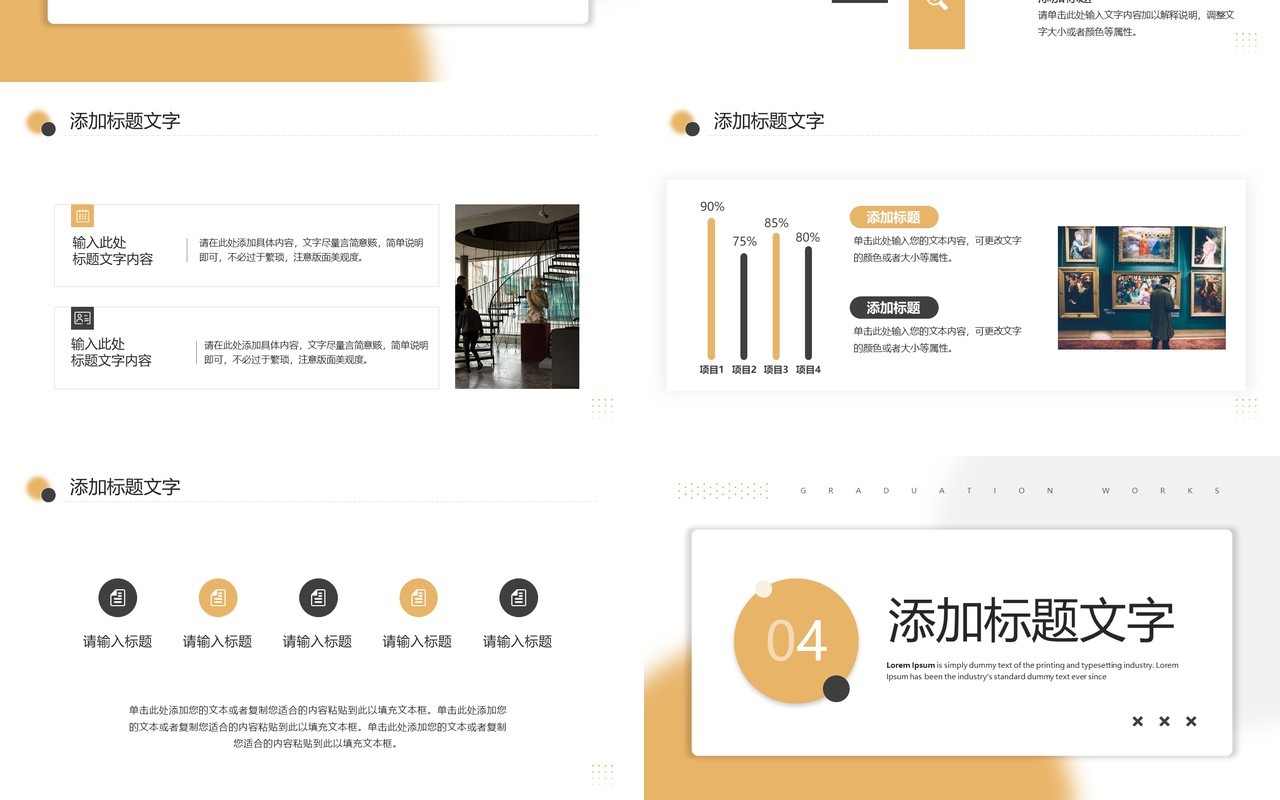This screenshot has width=1280, height=800.
Task: Click the 添加标题文字 heading above the staircase slide
Action: click(125, 121)
